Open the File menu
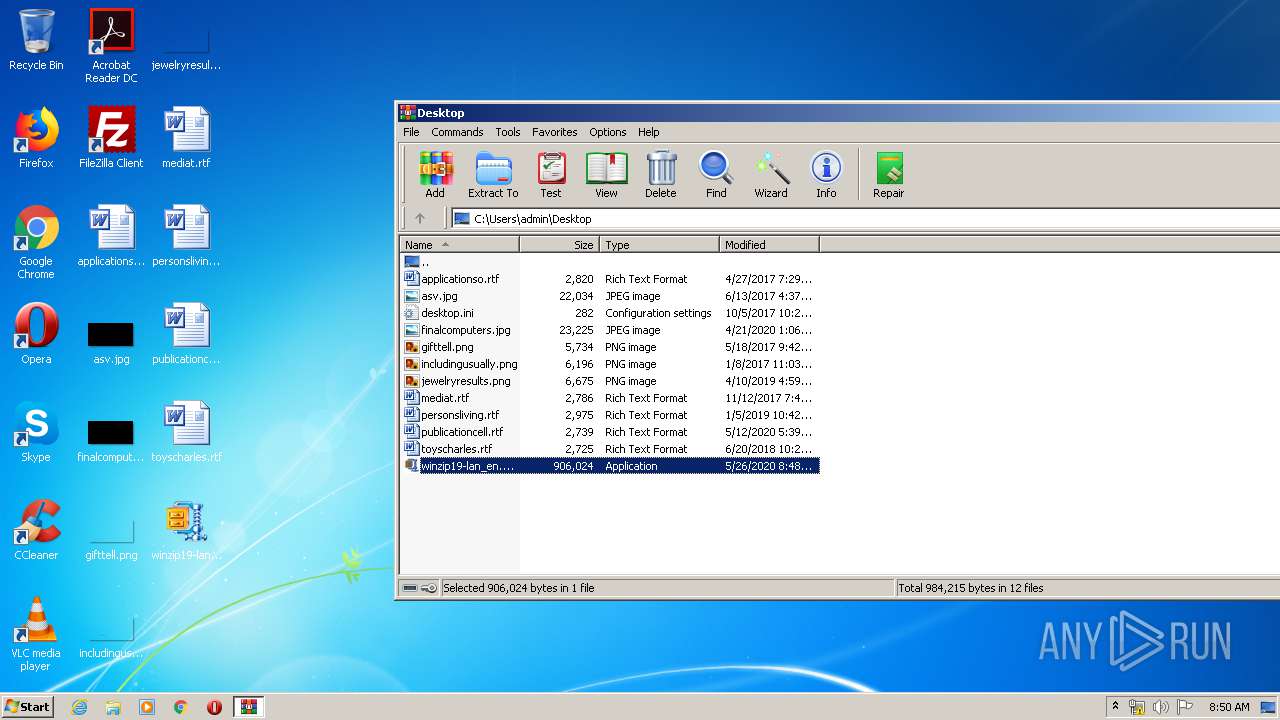The image size is (1280, 720). (x=411, y=132)
